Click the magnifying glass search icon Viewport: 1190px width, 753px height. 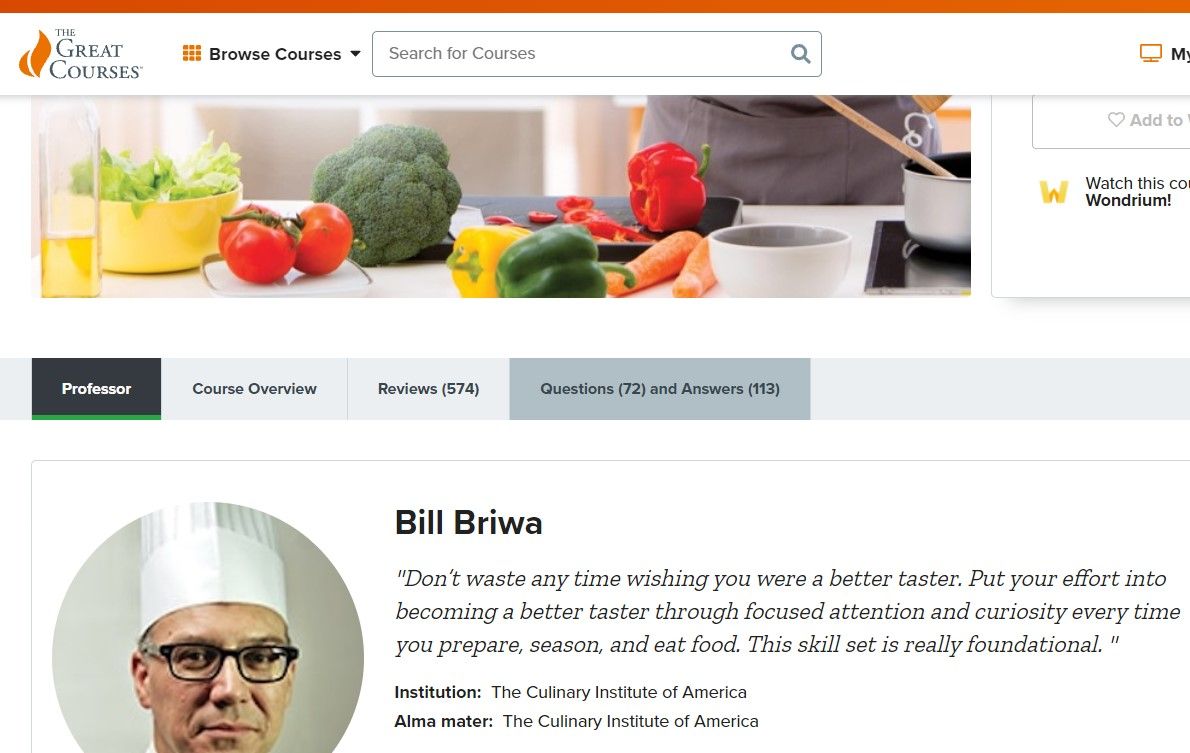(x=801, y=54)
